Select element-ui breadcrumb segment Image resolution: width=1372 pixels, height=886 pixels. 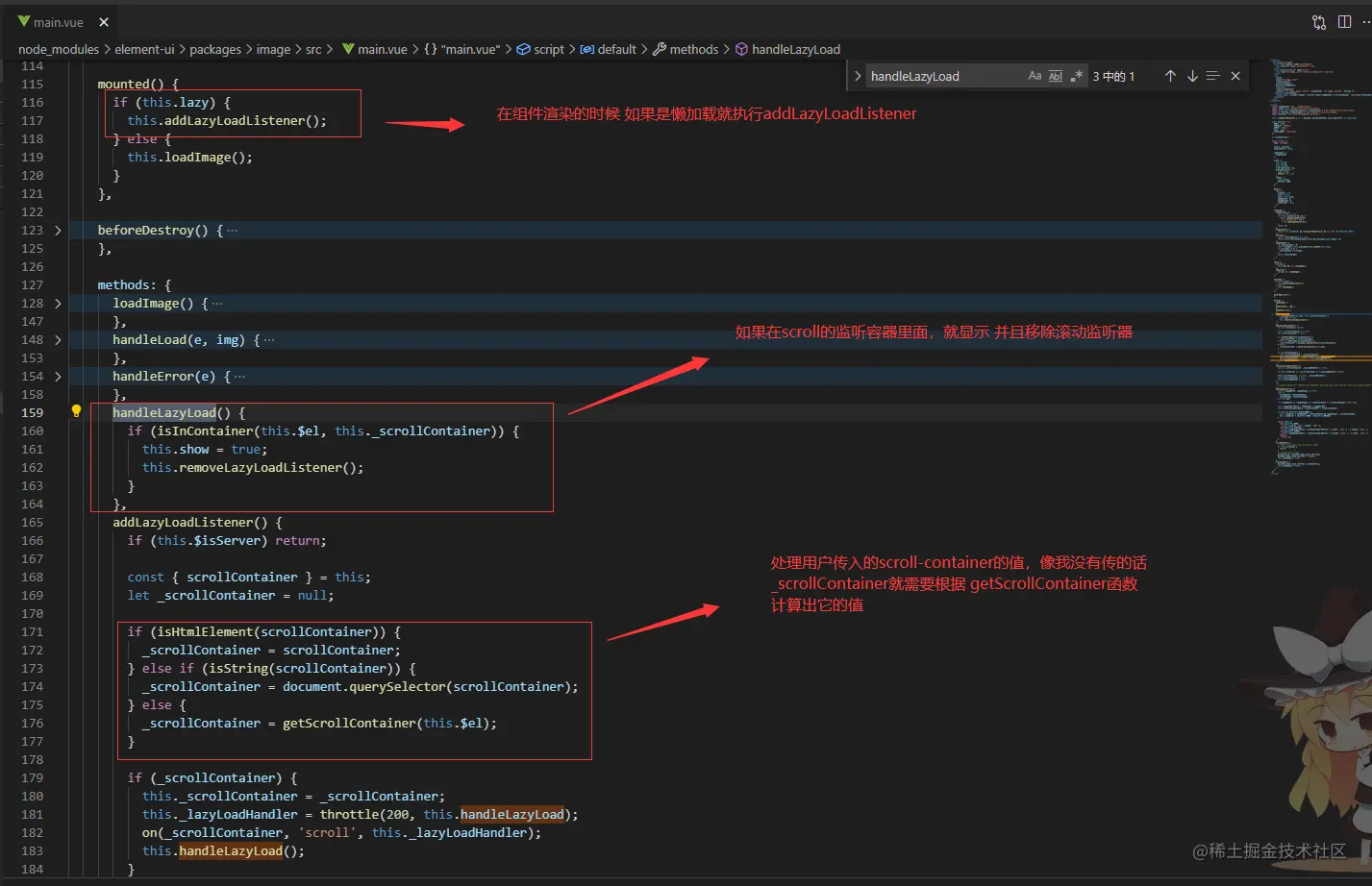tap(145, 49)
